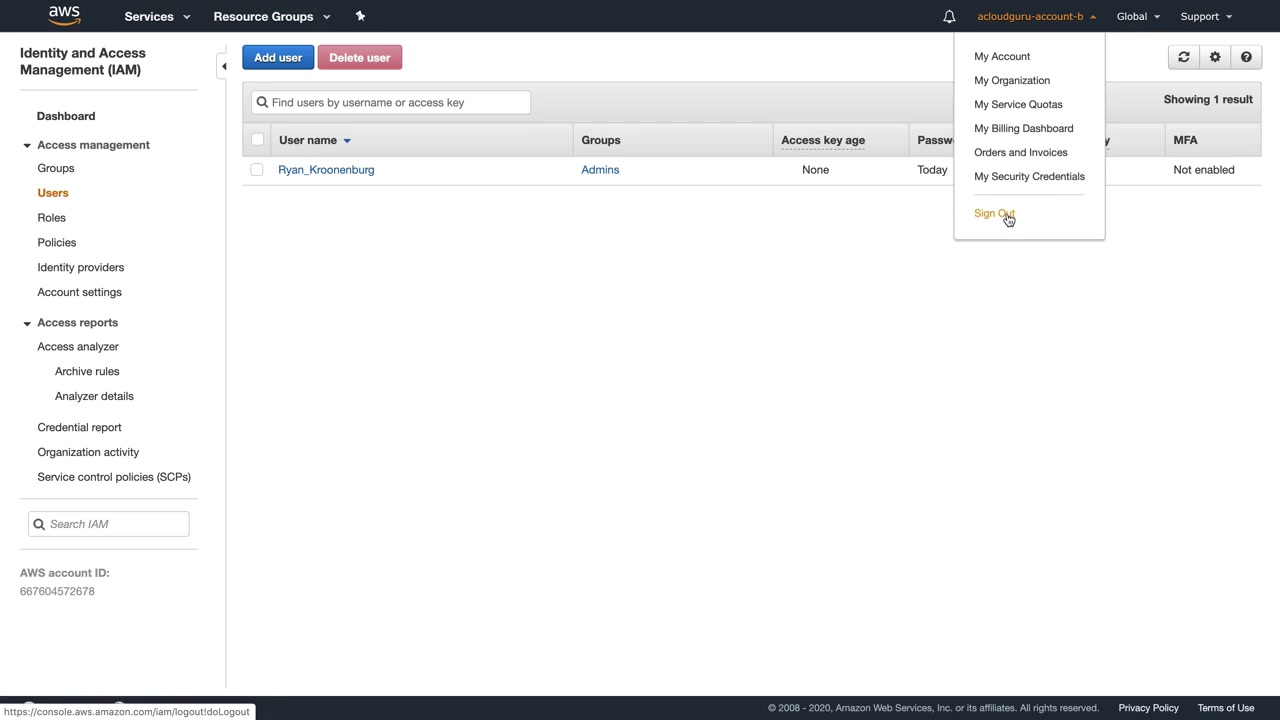Open My Service Quotas
Screen dimensions: 1280x720
1018,105
